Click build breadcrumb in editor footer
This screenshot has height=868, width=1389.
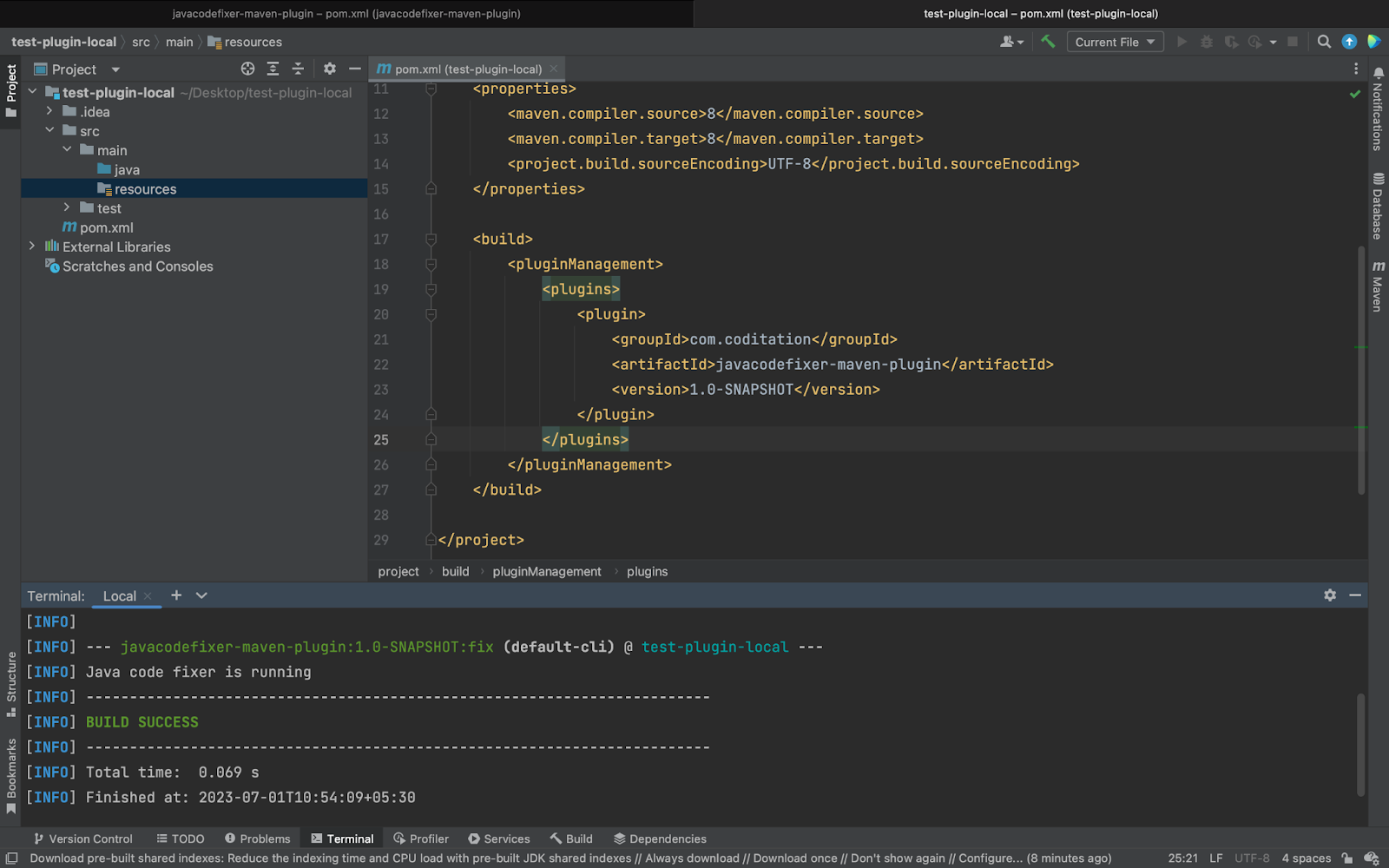(x=455, y=571)
